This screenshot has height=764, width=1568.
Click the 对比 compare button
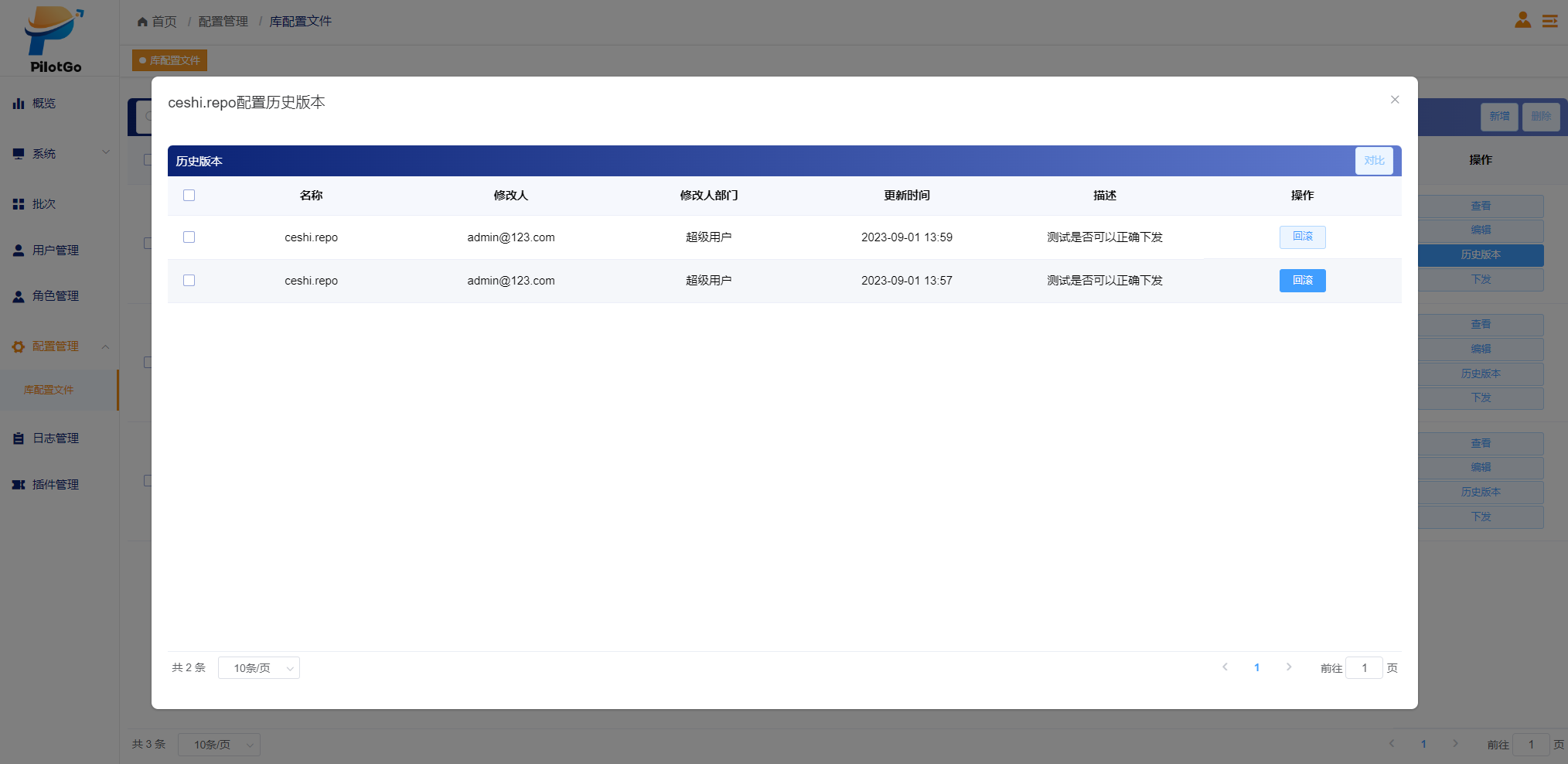click(1374, 161)
